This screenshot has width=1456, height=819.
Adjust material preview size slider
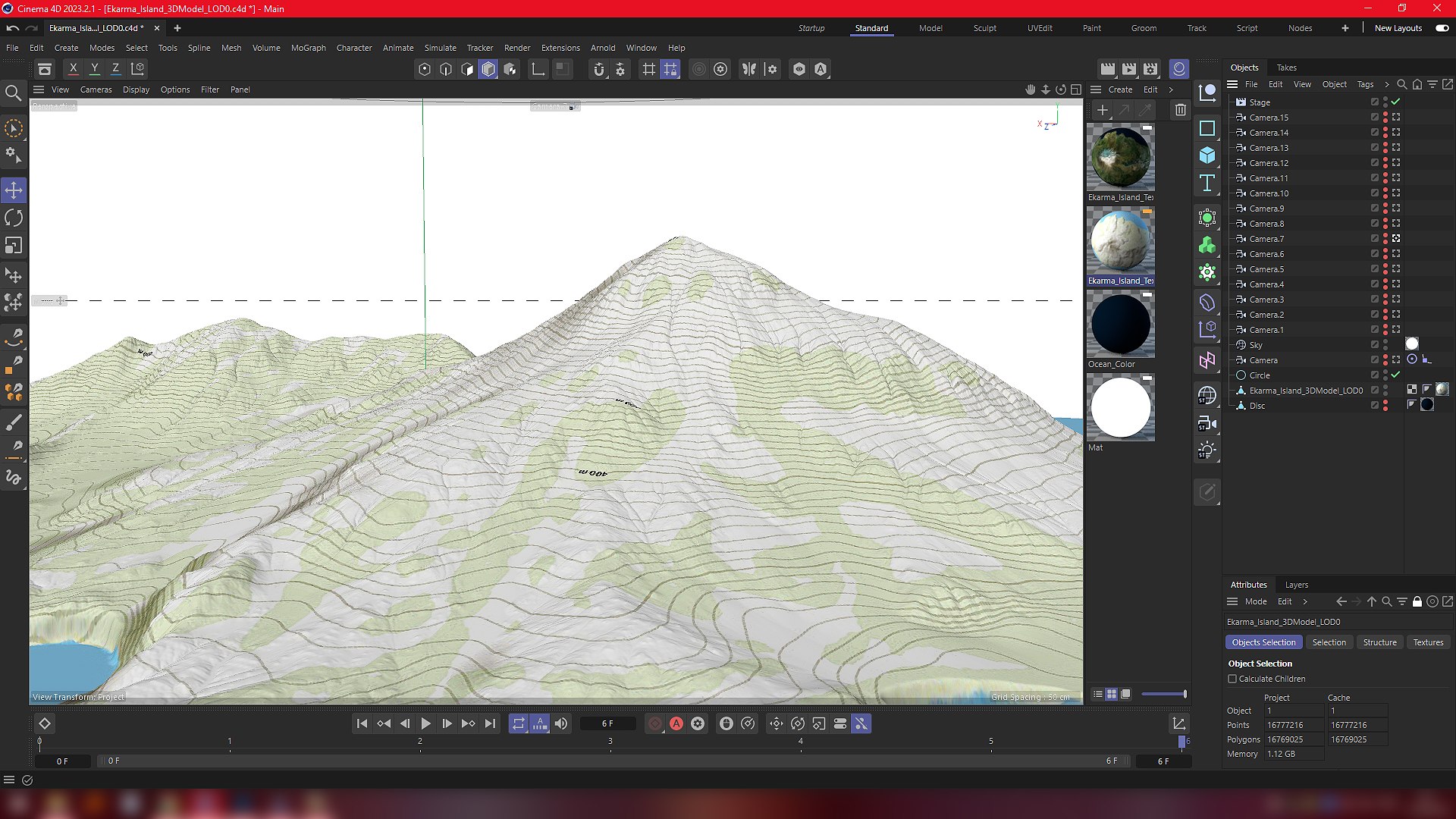tap(1164, 694)
